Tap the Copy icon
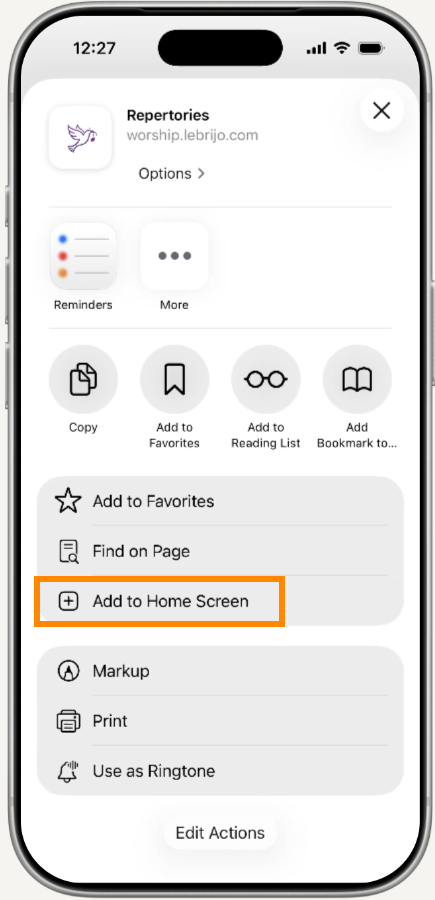The width and height of the screenshot is (435, 900). pos(83,379)
